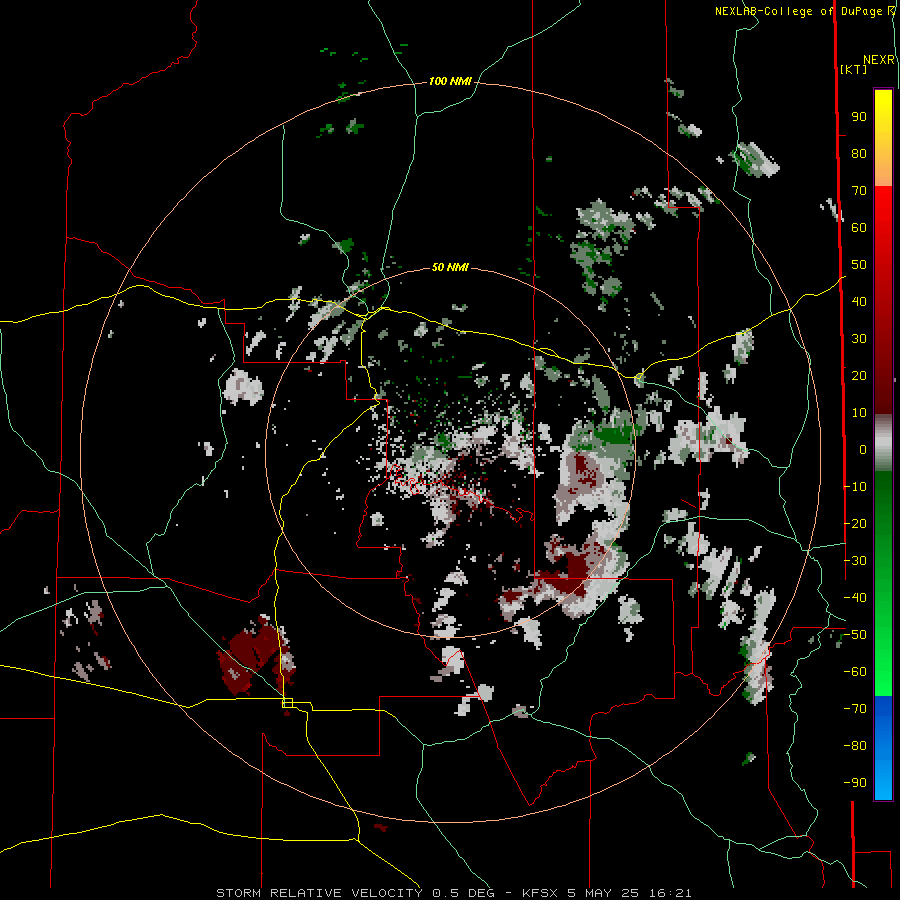Click the -50 scale label
This screenshot has width=900, height=900.
click(x=855, y=635)
